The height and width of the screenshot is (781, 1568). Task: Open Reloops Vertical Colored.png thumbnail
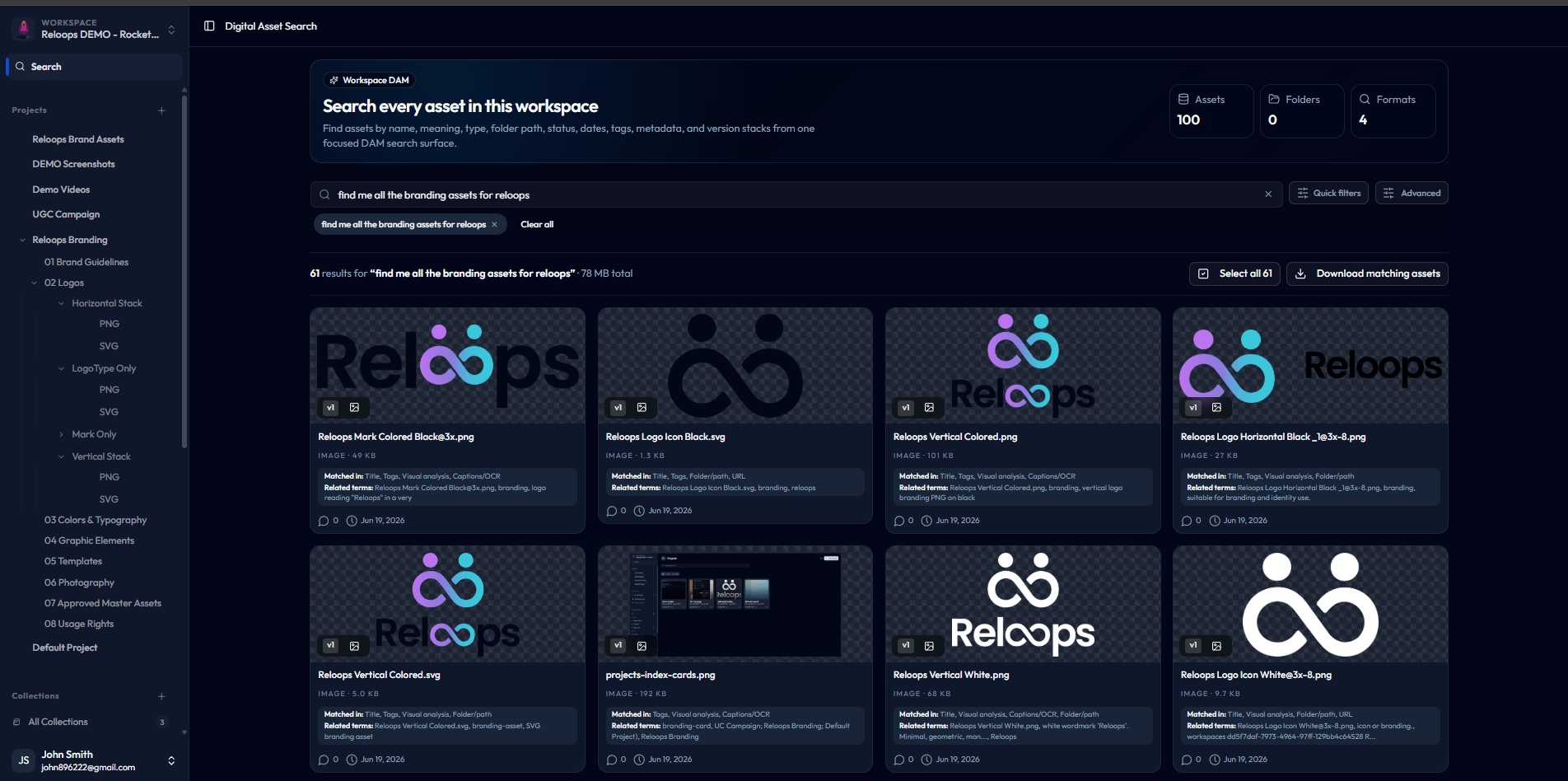1023,366
